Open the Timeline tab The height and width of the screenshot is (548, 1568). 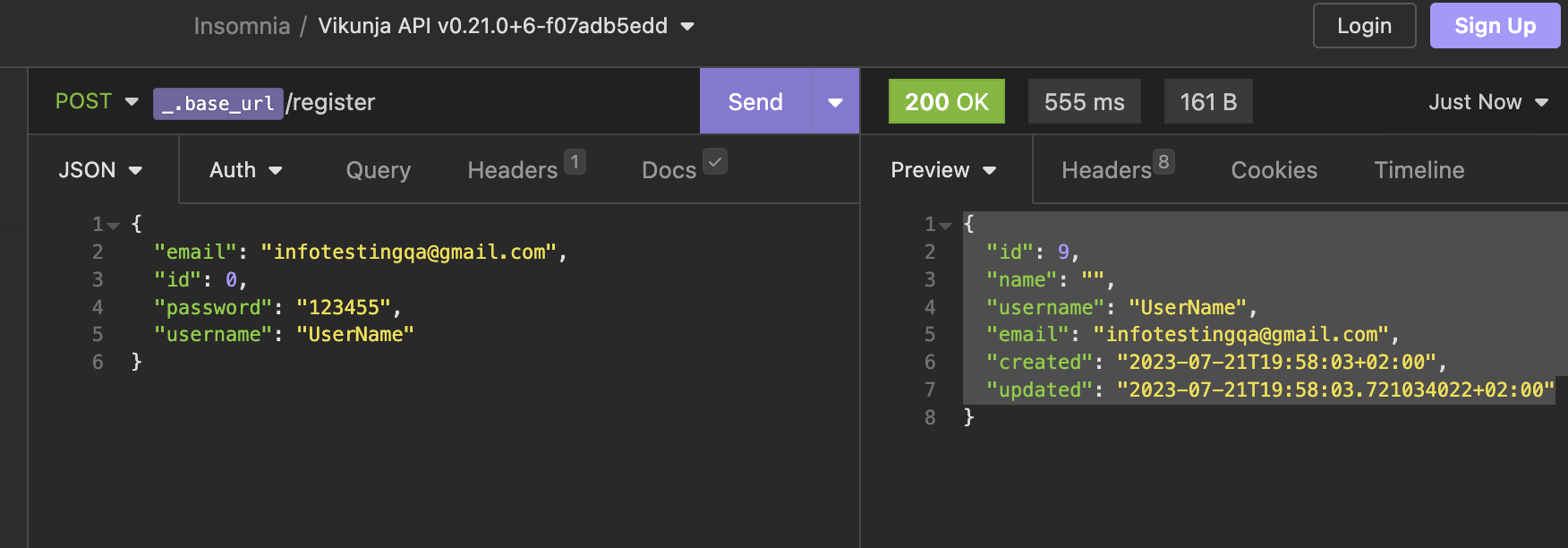click(x=1419, y=170)
